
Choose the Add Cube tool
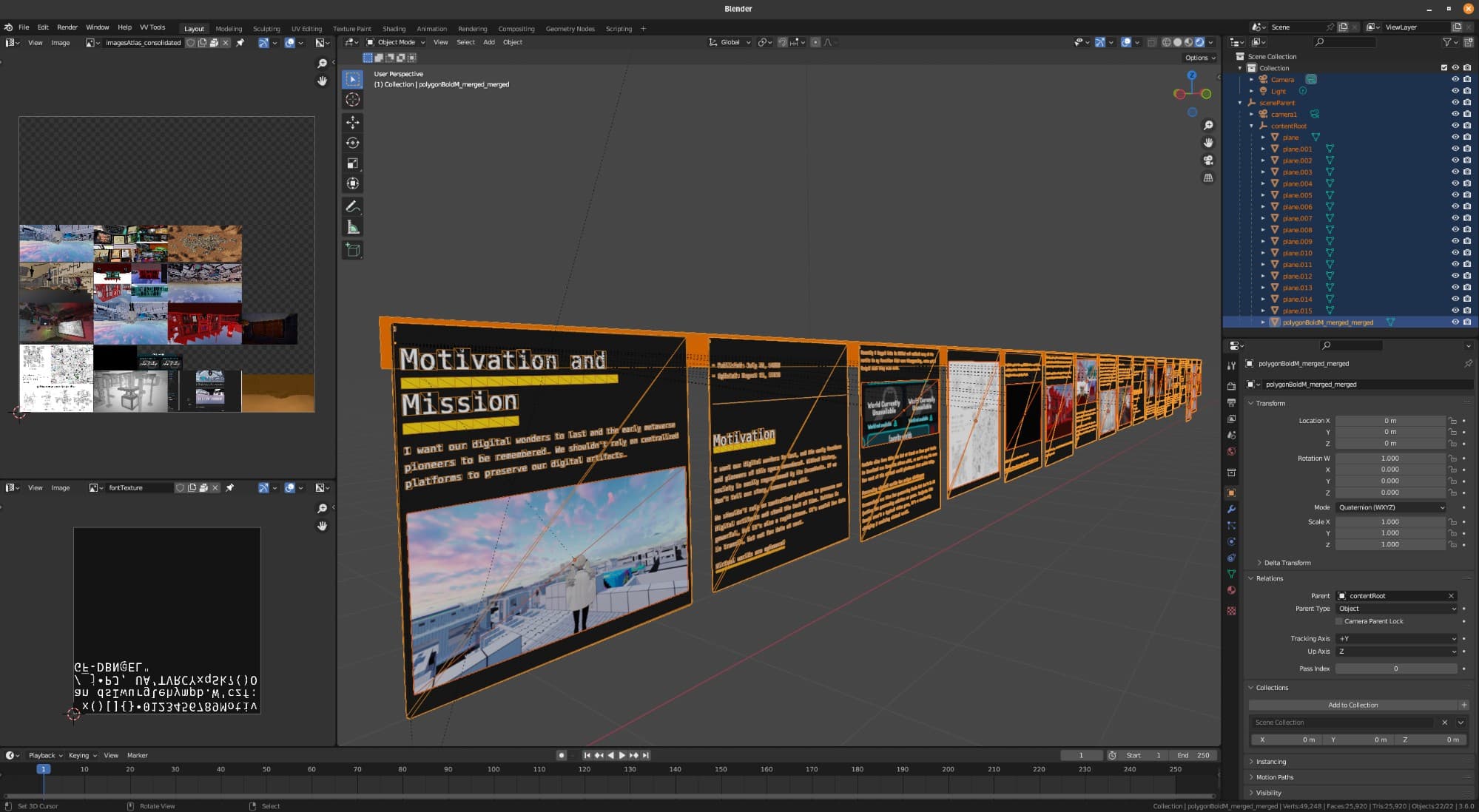point(353,250)
